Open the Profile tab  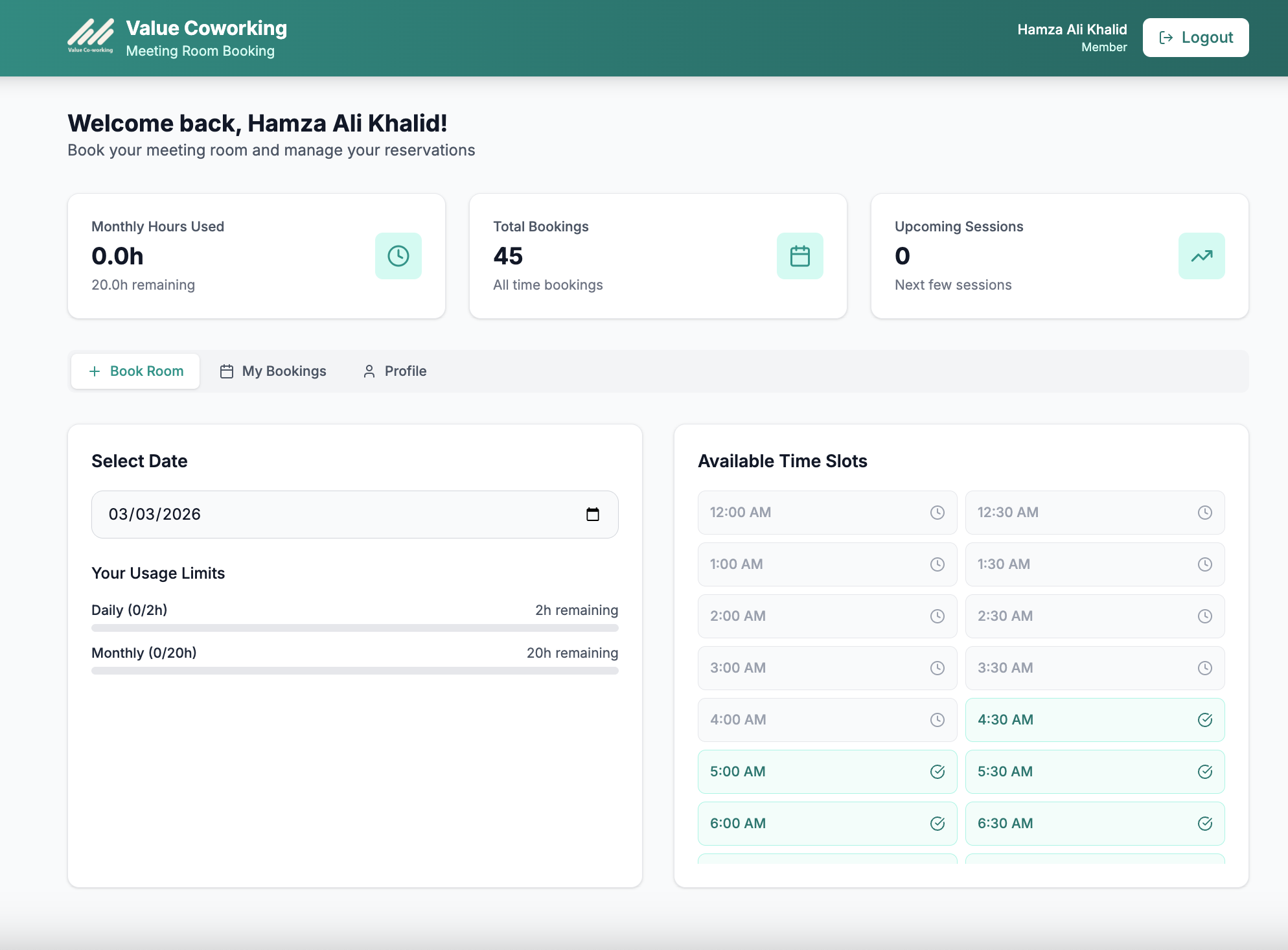[395, 371]
